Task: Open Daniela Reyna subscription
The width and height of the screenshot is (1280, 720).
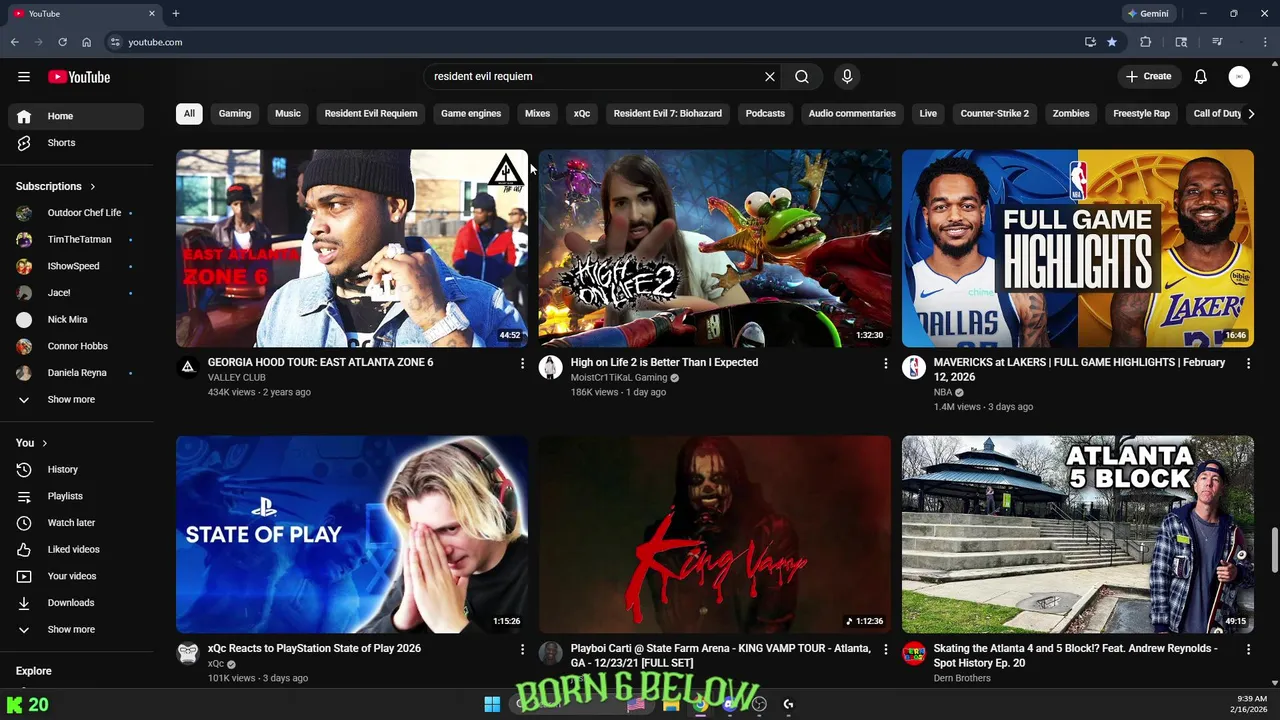Action: pyautogui.click(x=76, y=373)
